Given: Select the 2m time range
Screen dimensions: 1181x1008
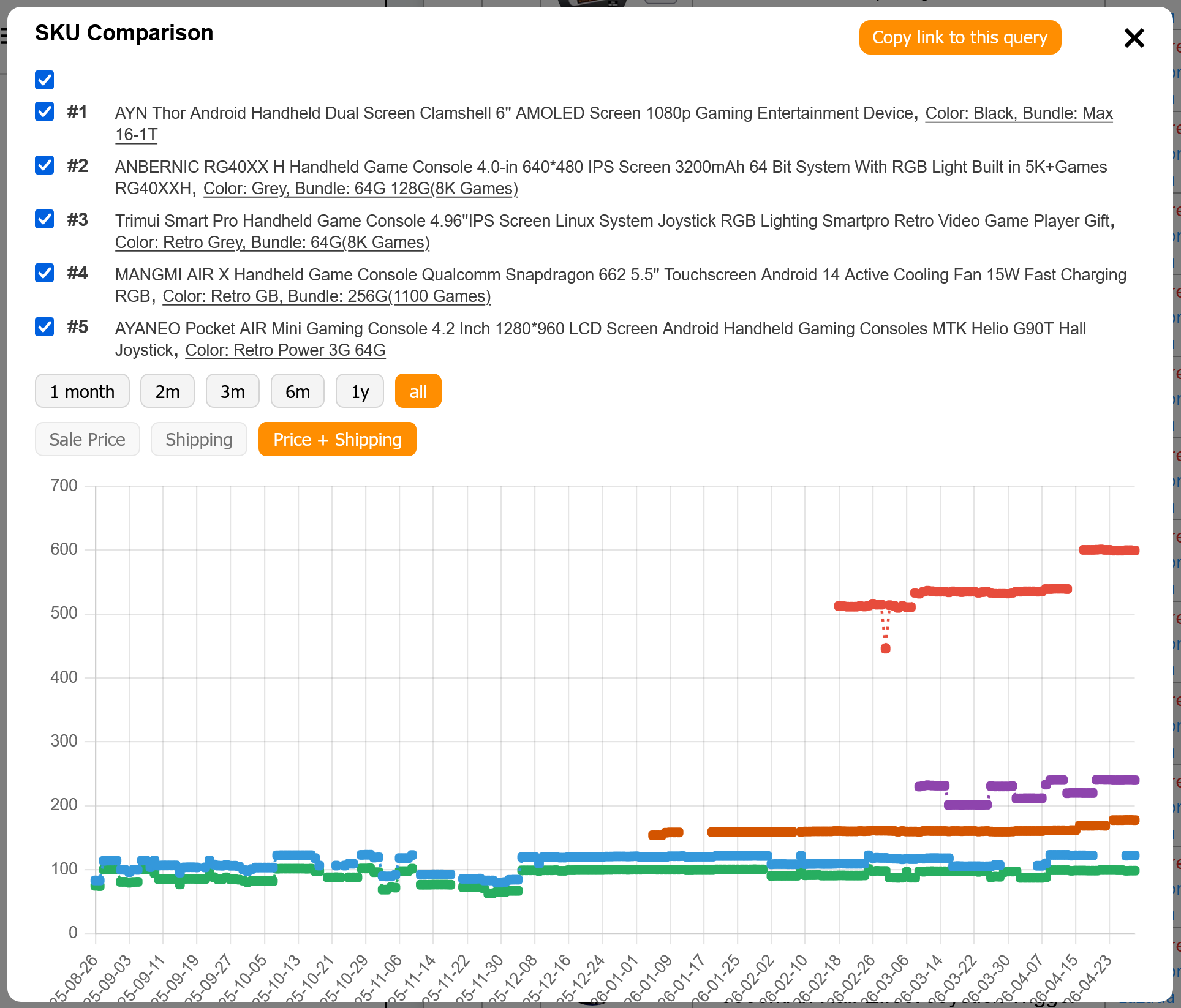Looking at the screenshot, I should tap(167, 391).
